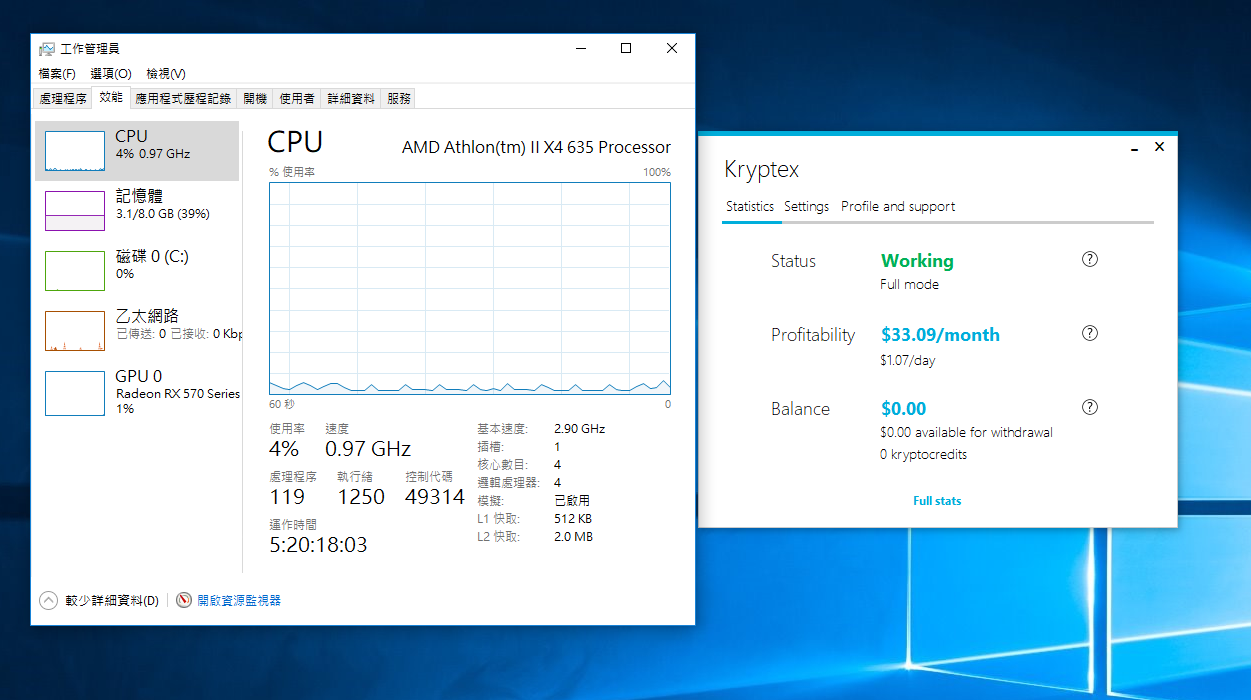
Task: Click 較少詳細資料(D) button text
Action: click(x=112, y=600)
